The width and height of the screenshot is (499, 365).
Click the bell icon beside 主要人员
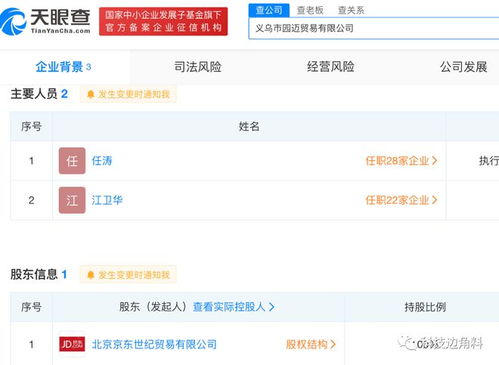click(90, 94)
